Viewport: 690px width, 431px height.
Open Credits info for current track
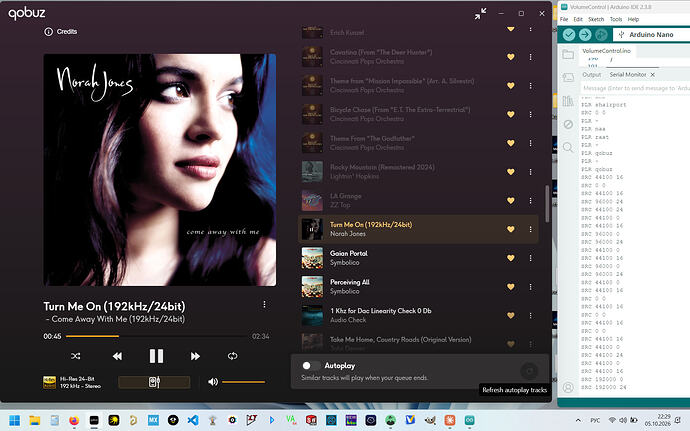click(x=61, y=32)
